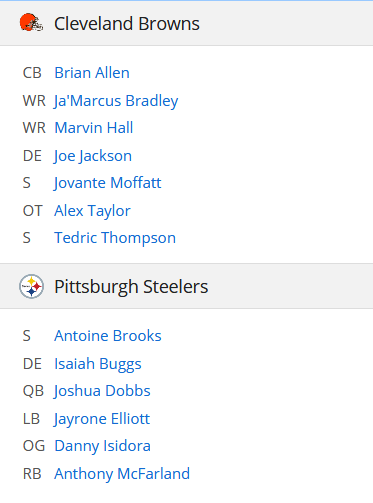Select Jovante Moffatt from the Browns list
Viewport: 373px width, 503px height.
[108, 183]
